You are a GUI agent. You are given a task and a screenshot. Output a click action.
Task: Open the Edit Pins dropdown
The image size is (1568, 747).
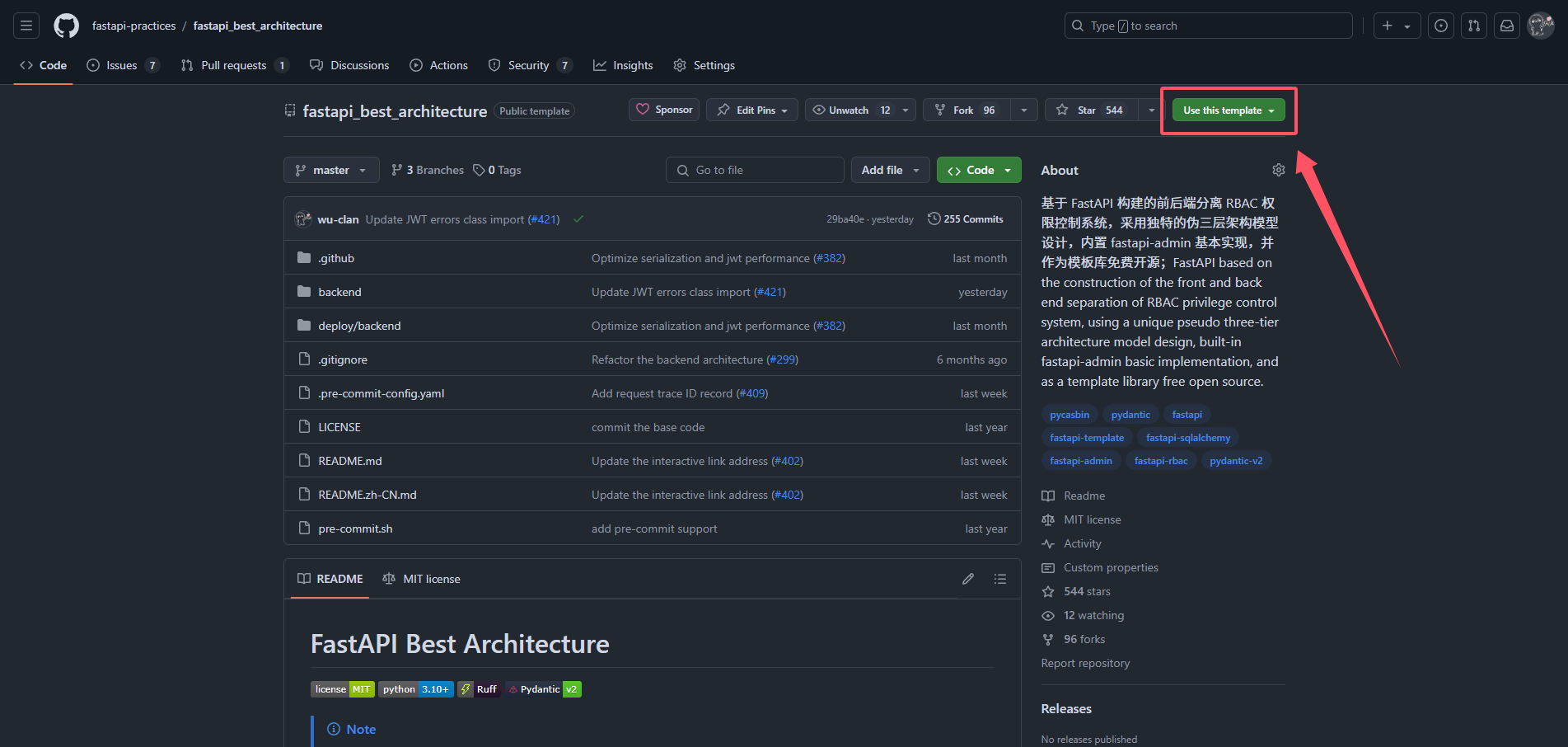(x=752, y=110)
